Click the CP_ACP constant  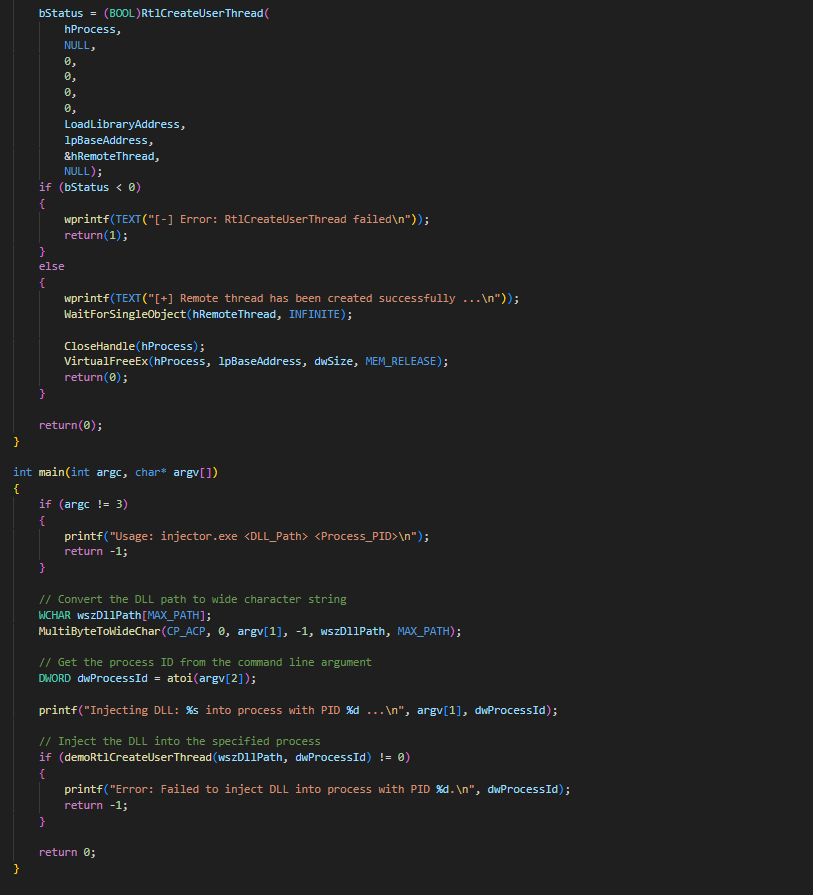(186, 631)
